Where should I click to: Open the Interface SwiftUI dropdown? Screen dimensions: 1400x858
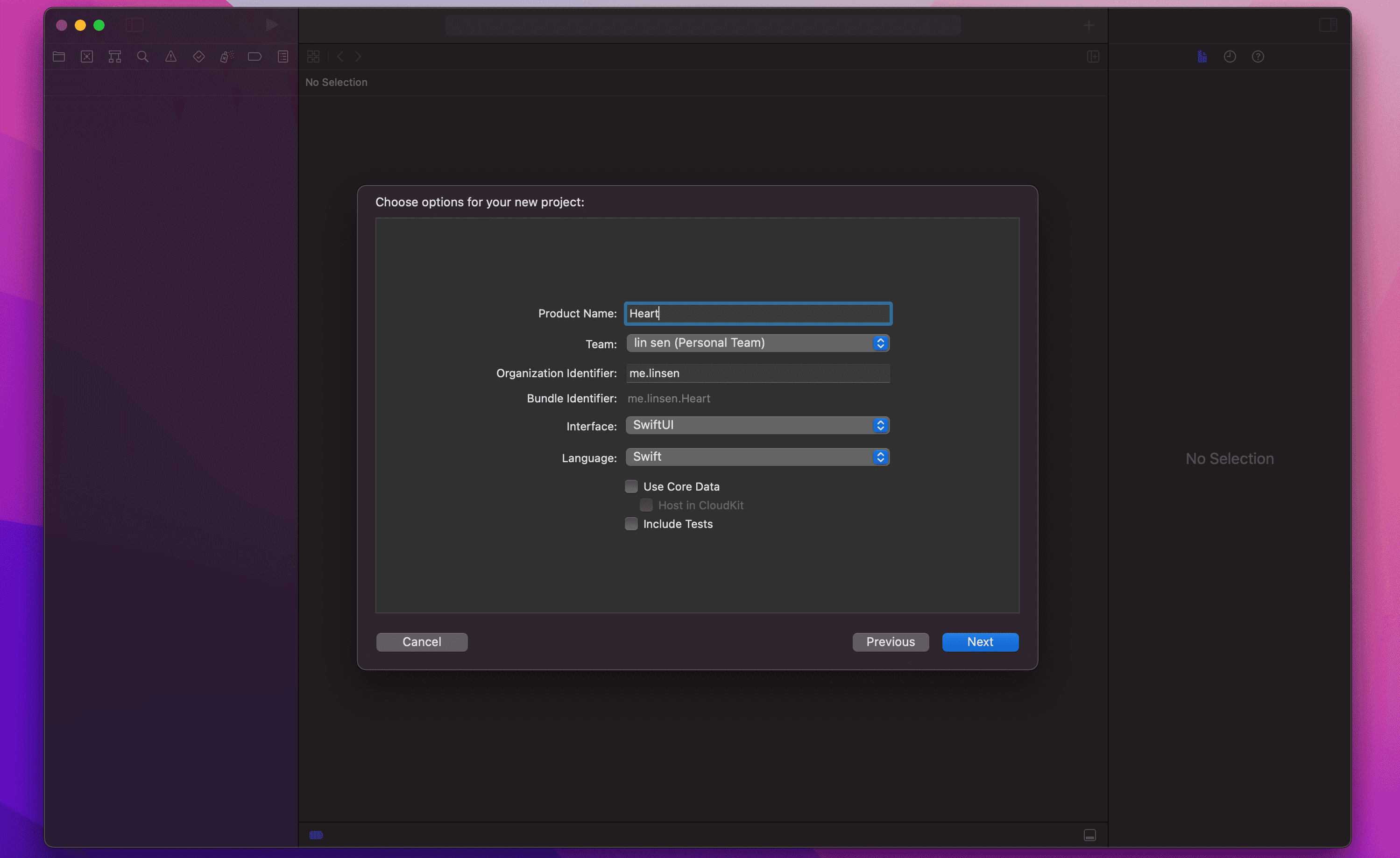coord(757,425)
